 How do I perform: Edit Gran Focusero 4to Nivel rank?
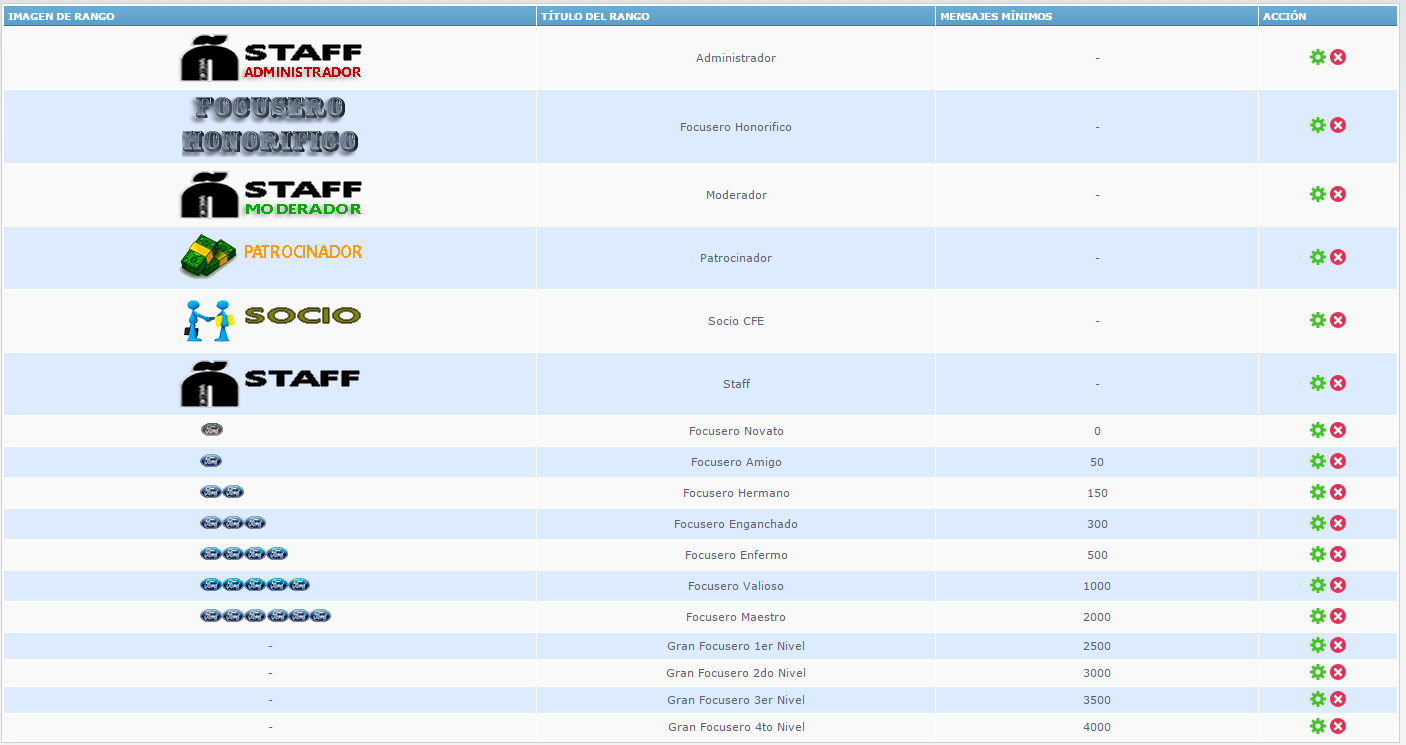tap(1317, 726)
